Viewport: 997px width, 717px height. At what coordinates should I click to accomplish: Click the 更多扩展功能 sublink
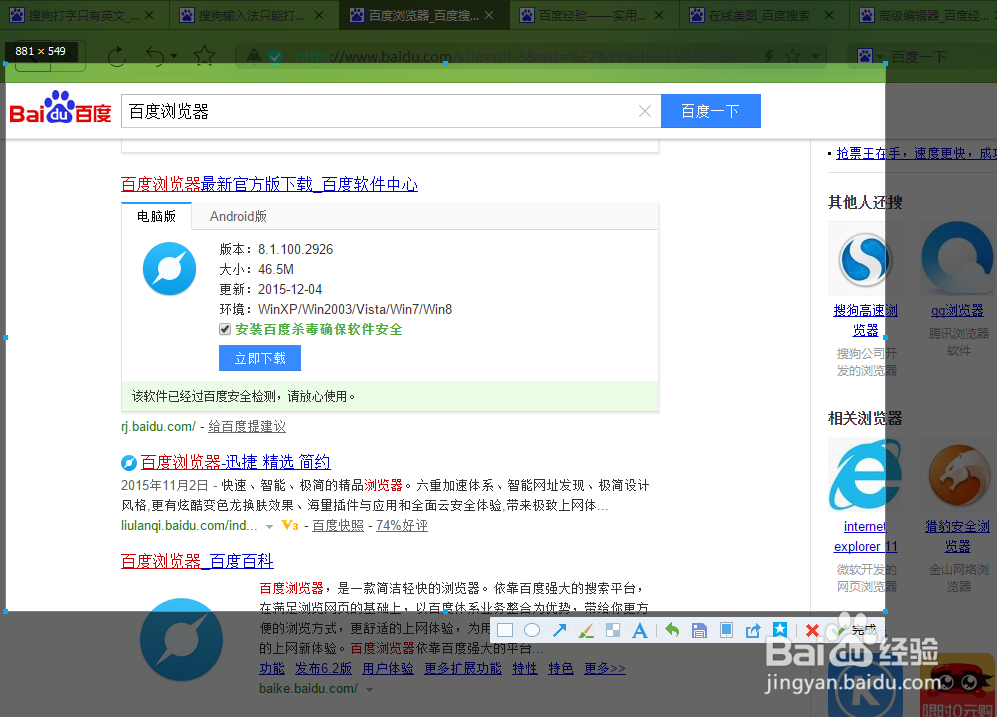pos(463,668)
